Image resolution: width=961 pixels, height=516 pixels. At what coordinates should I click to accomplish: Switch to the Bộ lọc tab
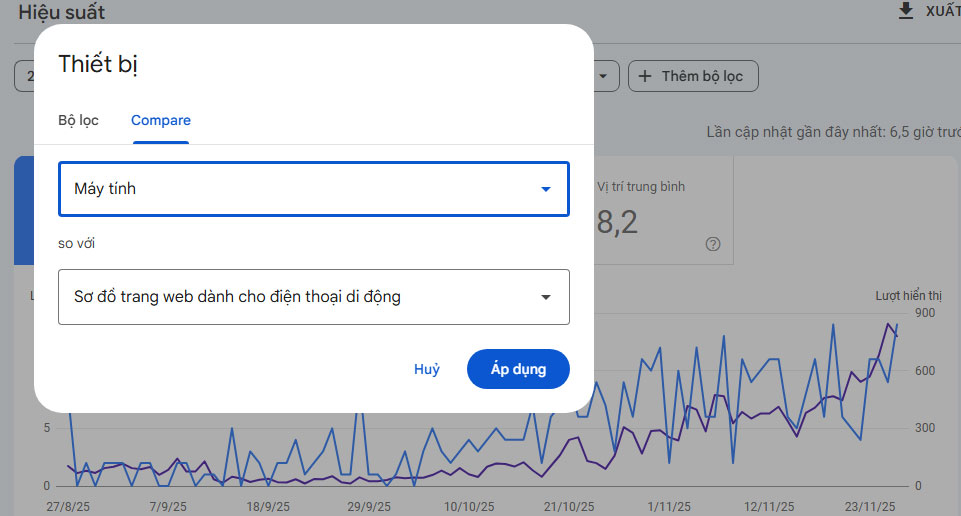(78, 120)
